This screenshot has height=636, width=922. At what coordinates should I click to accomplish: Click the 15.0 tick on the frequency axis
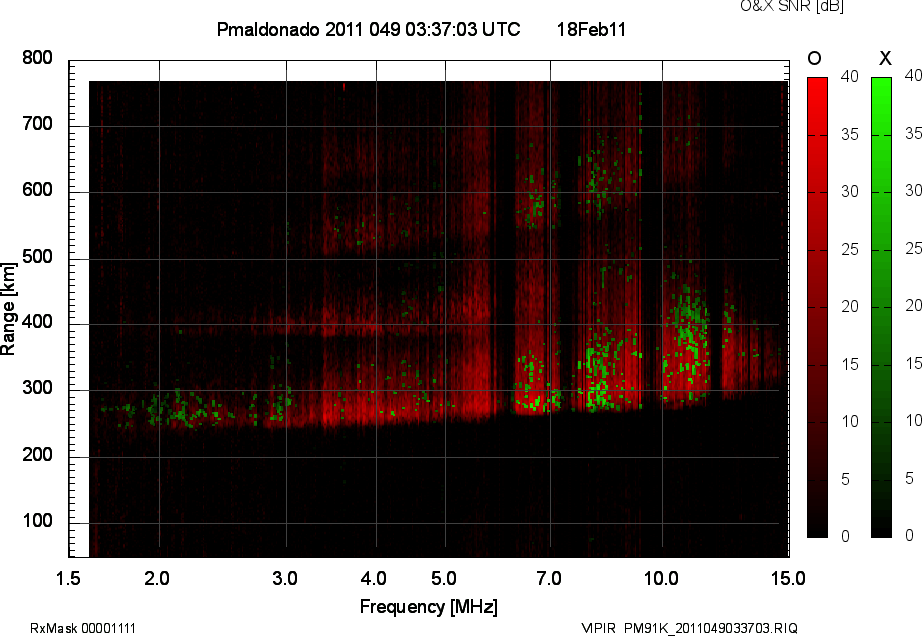pyautogui.click(x=788, y=578)
